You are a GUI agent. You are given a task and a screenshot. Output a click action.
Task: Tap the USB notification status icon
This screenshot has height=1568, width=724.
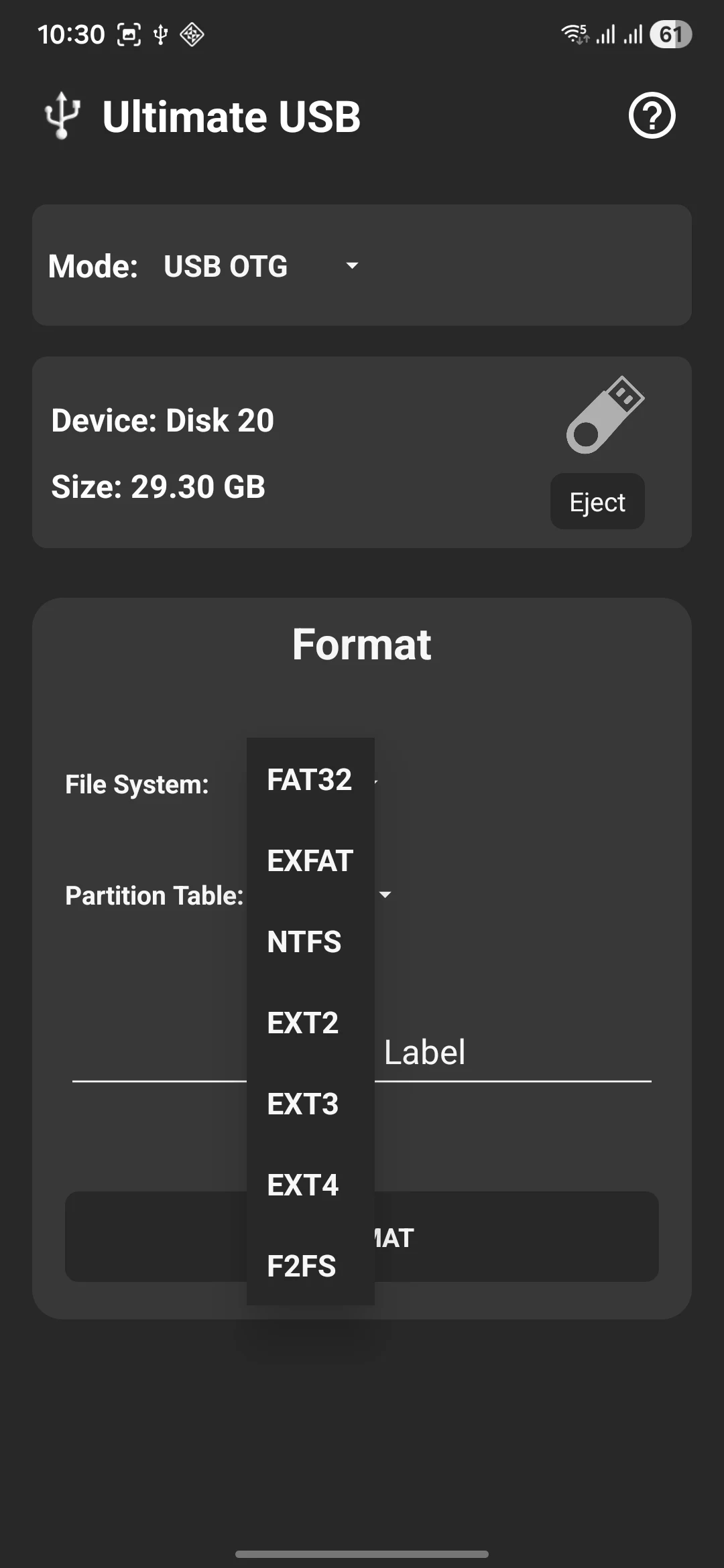point(160,35)
